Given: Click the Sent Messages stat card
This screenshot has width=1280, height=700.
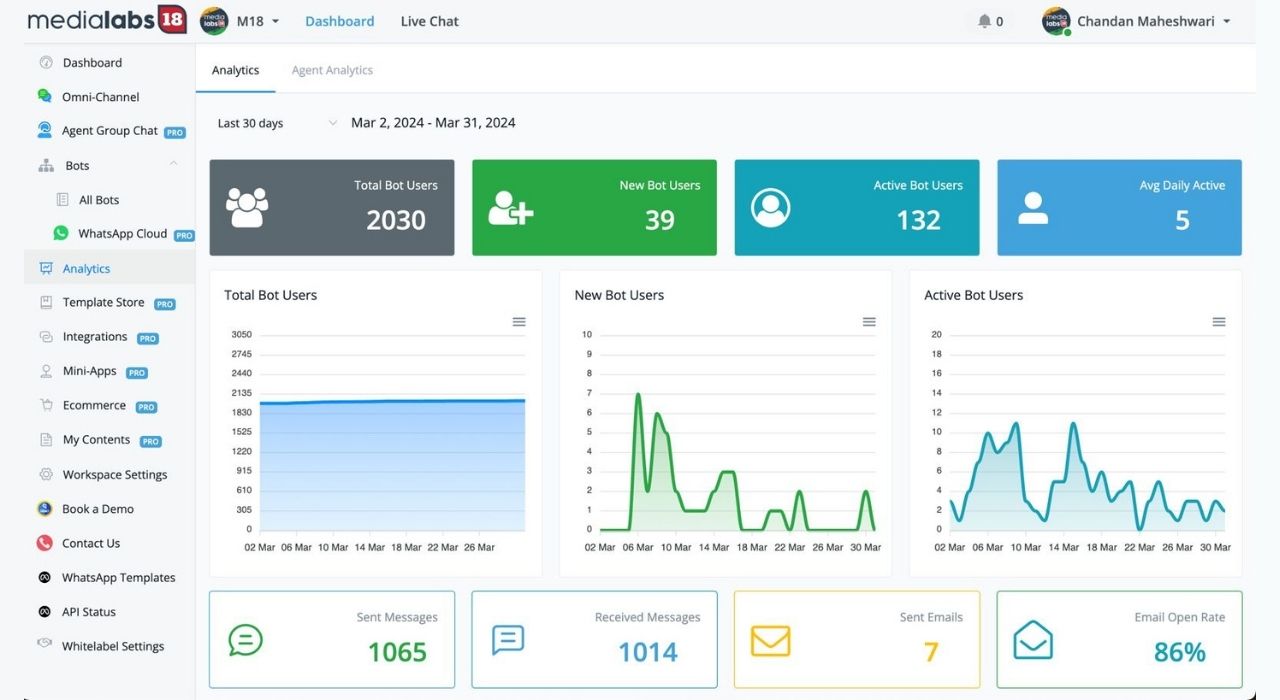Looking at the screenshot, I should (x=332, y=639).
